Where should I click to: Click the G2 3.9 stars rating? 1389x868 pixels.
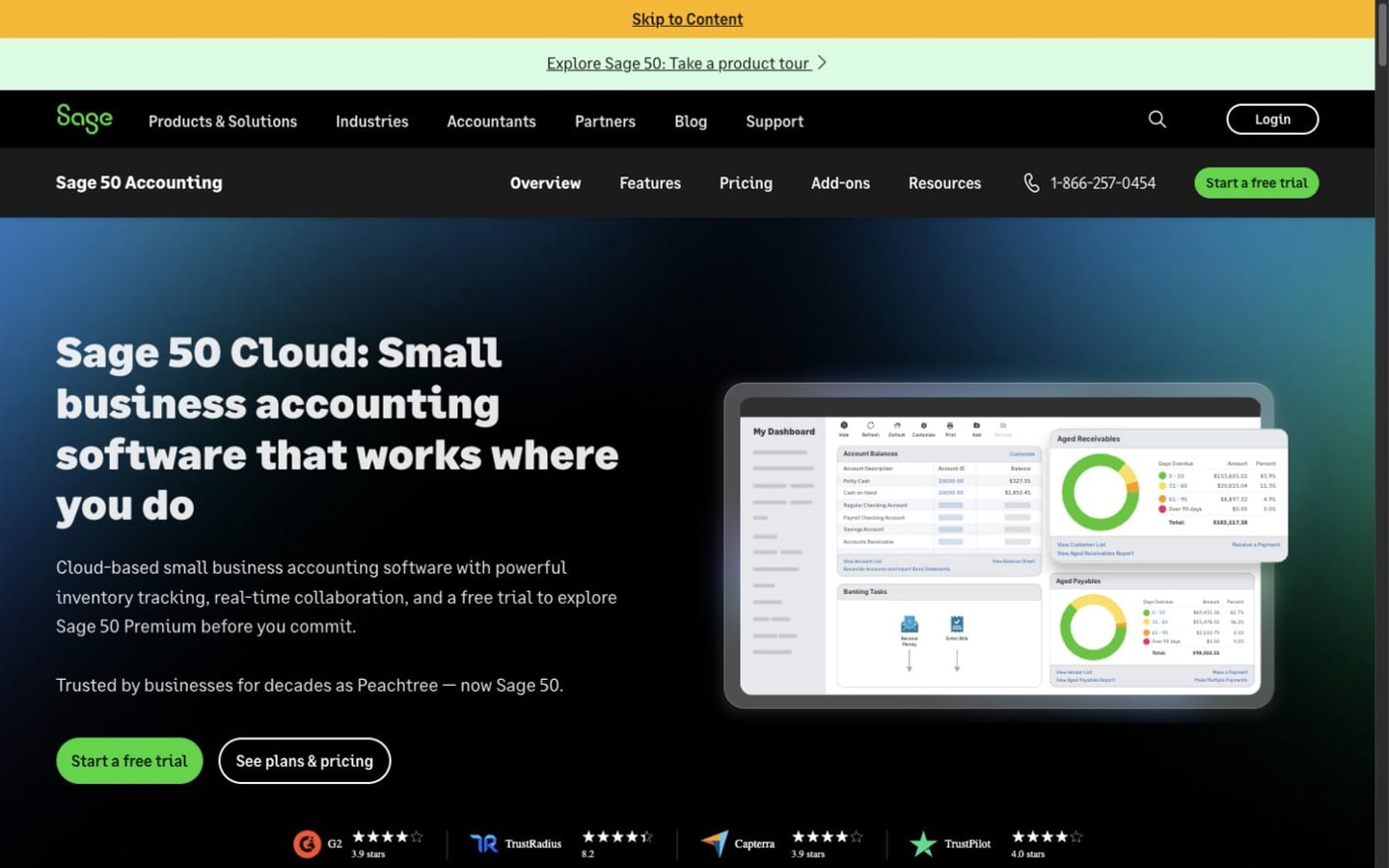click(387, 844)
